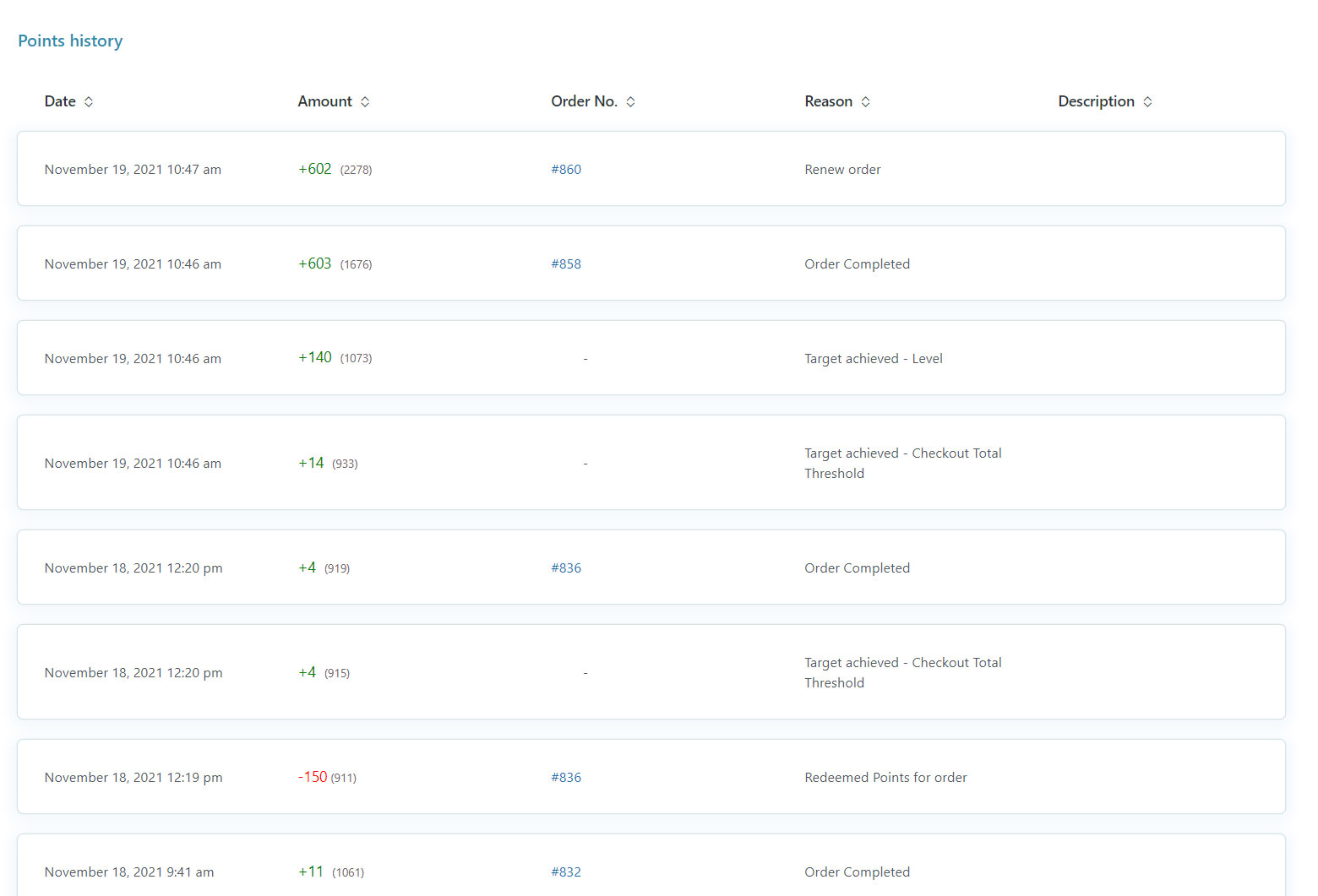The width and height of the screenshot is (1318, 896).
Task: Sort by the Amount column icon
Action: 365,101
